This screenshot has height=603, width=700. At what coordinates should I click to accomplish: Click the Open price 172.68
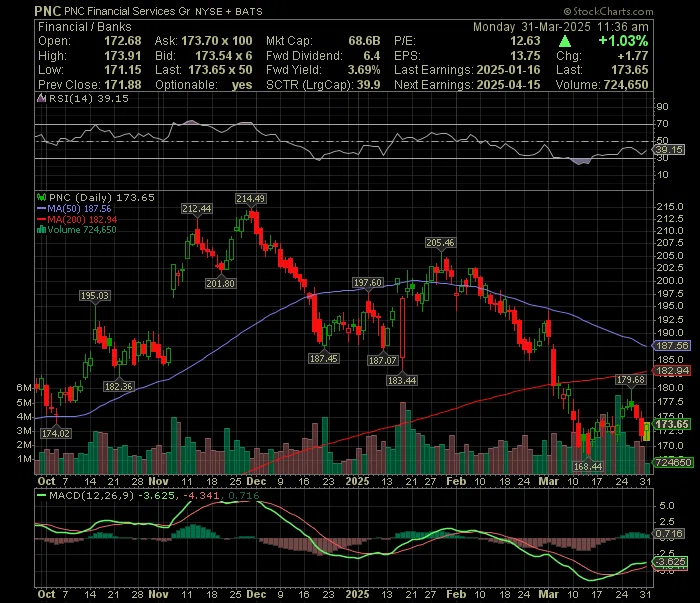[123, 41]
